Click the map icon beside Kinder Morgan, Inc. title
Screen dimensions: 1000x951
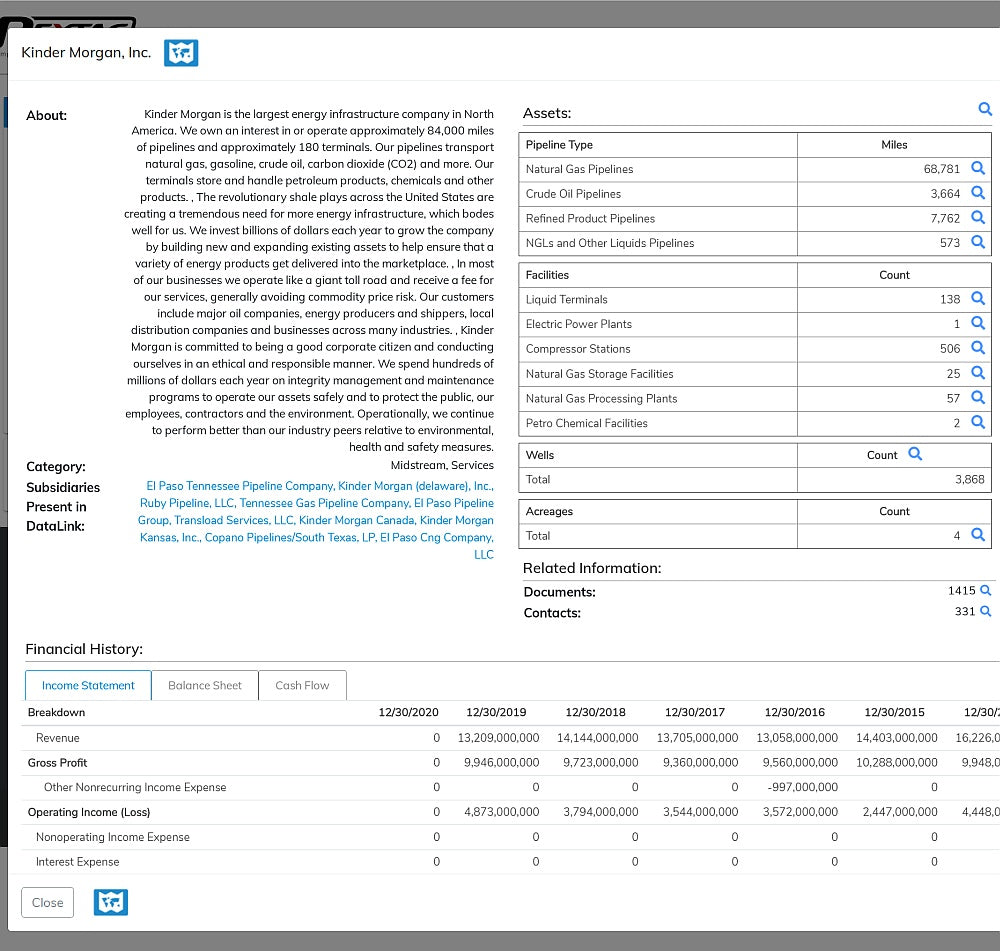[x=181, y=53]
